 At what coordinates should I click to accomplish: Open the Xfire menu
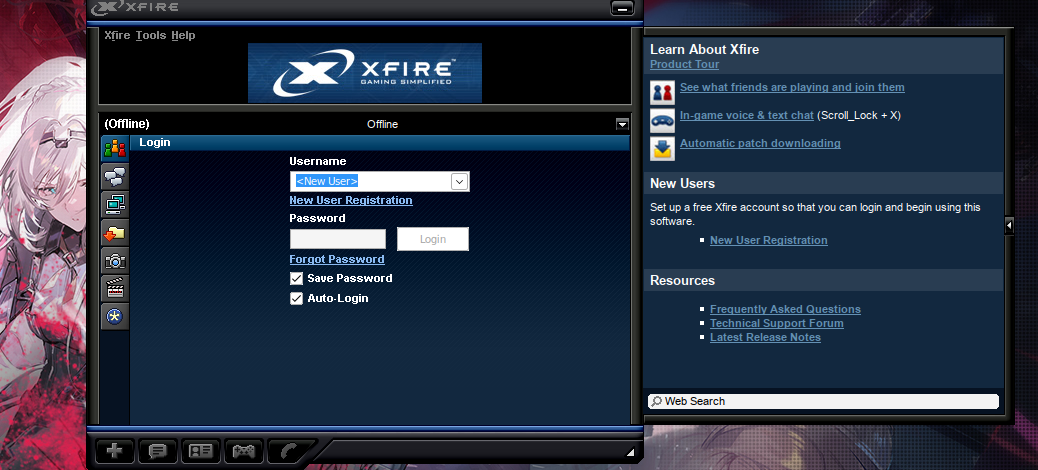117,35
